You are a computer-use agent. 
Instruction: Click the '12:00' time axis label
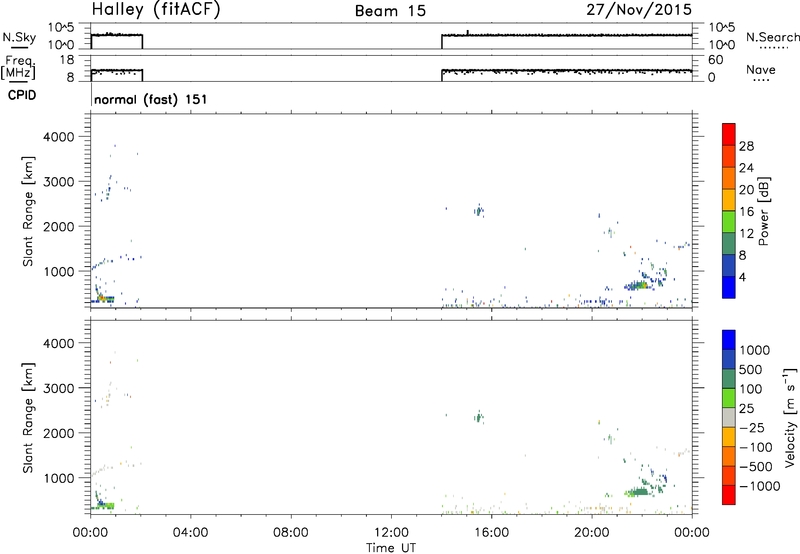coord(391,533)
